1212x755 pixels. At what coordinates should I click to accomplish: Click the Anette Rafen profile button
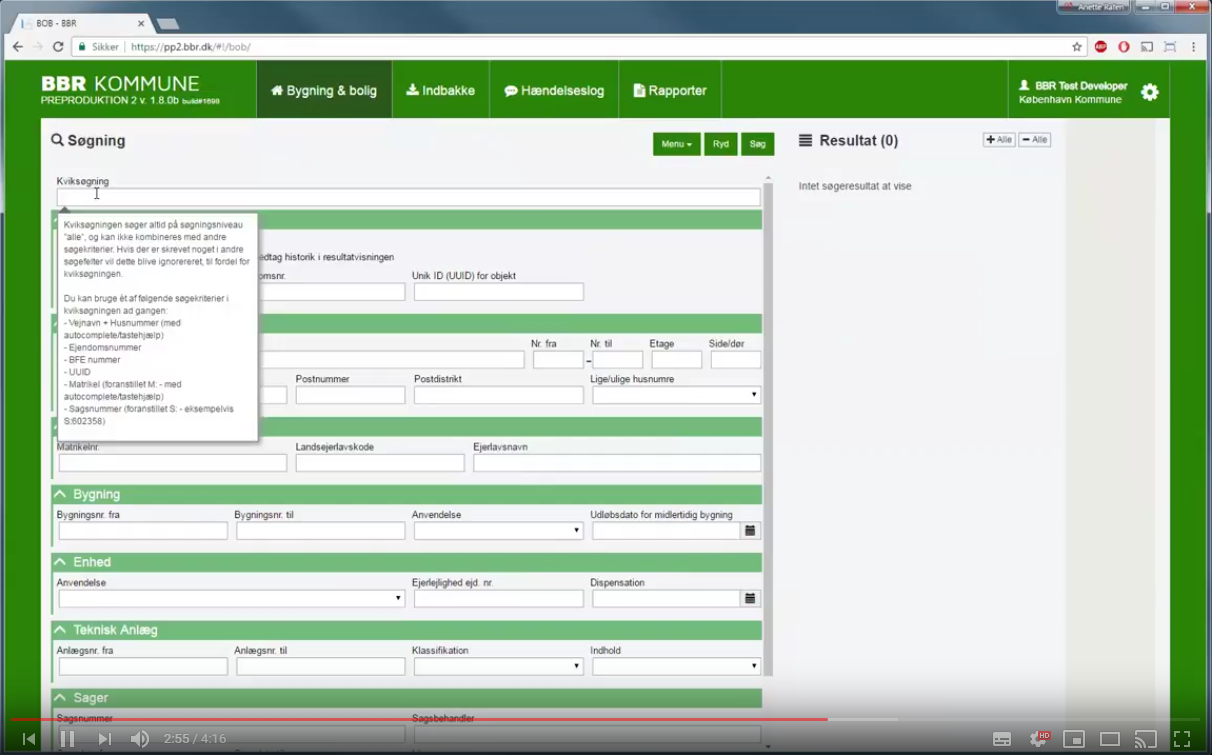[x=1092, y=7]
